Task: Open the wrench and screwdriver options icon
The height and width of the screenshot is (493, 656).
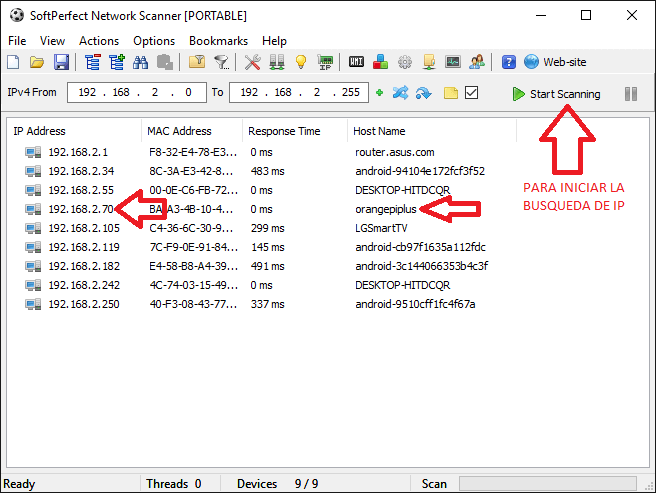Action: (252, 63)
